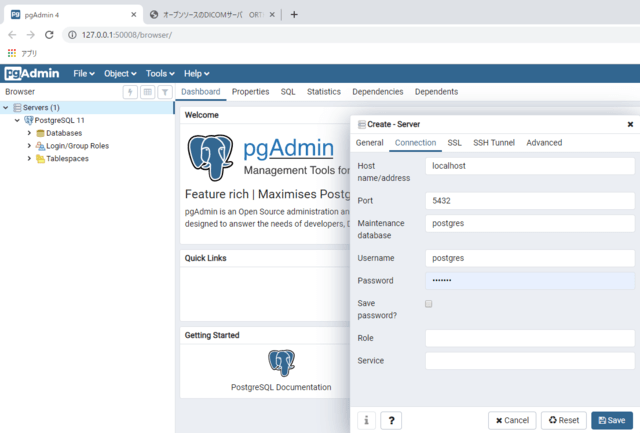This screenshot has width=640, height=433.
Task: Click the PostgreSQL Documentation elephant icon
Action: click(x=282, y=364)
